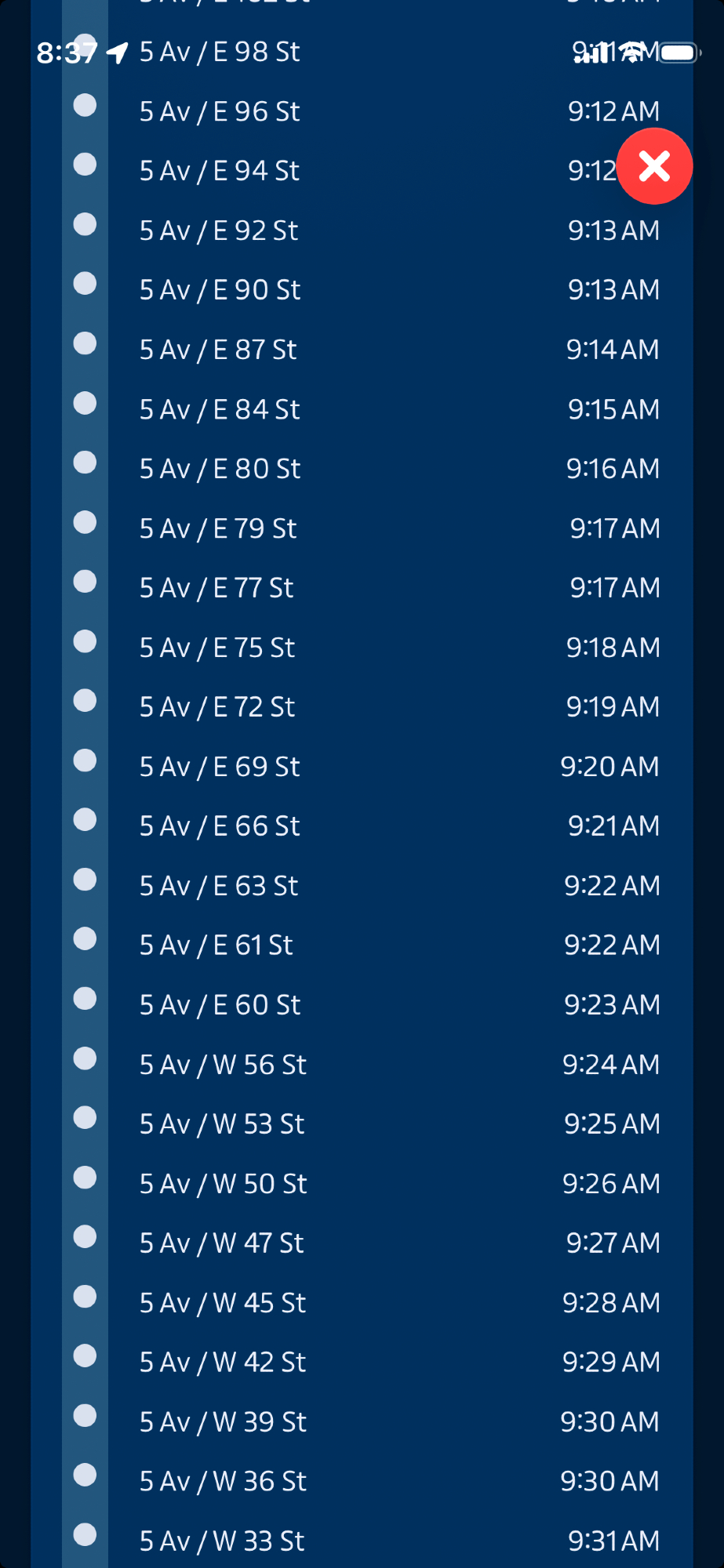Select the stop marker beside E 72 St
This screenshot has width=724, height=1568.
click(x=85, y=701)
